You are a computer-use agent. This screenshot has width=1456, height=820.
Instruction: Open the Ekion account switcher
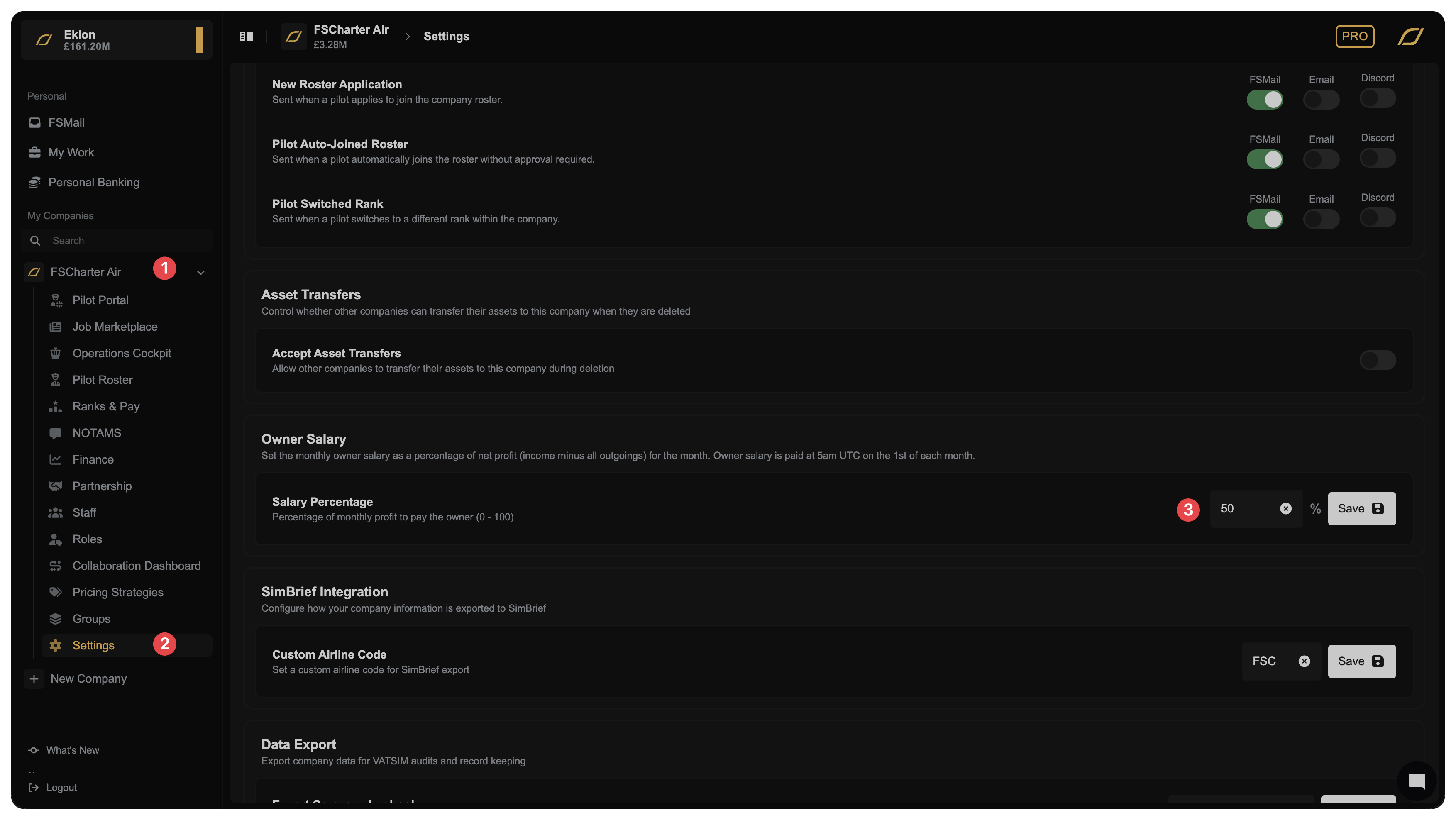[116, 39]
